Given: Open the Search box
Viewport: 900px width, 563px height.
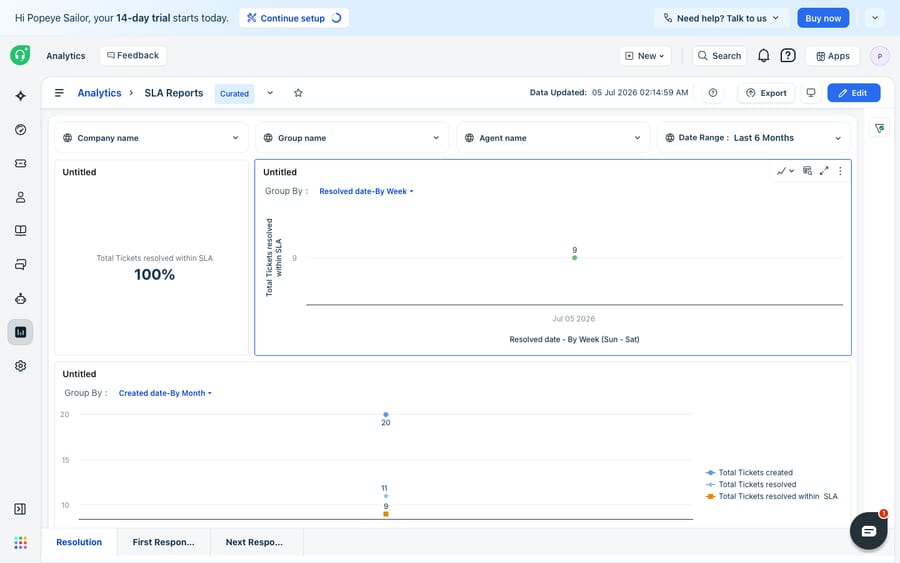Looking at the screenshot, I should 719,56.
